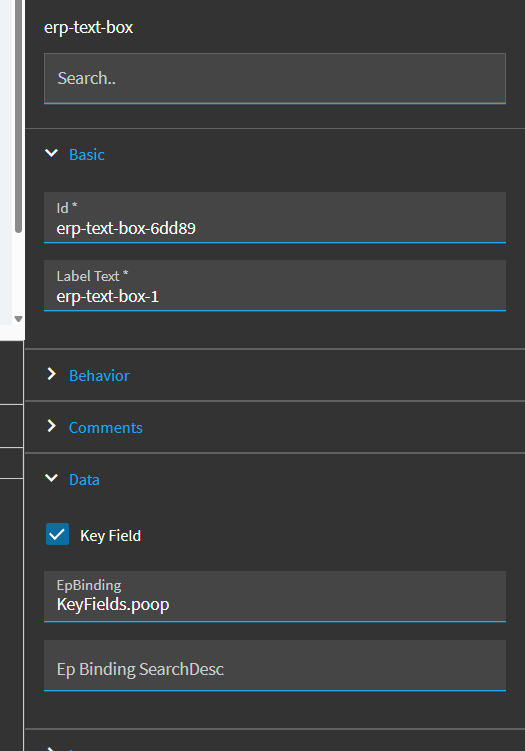Viewport: 525px width, 751px height.
Task: Click the Id field erp-text-box-6dd89
Action: pos(275,217)
